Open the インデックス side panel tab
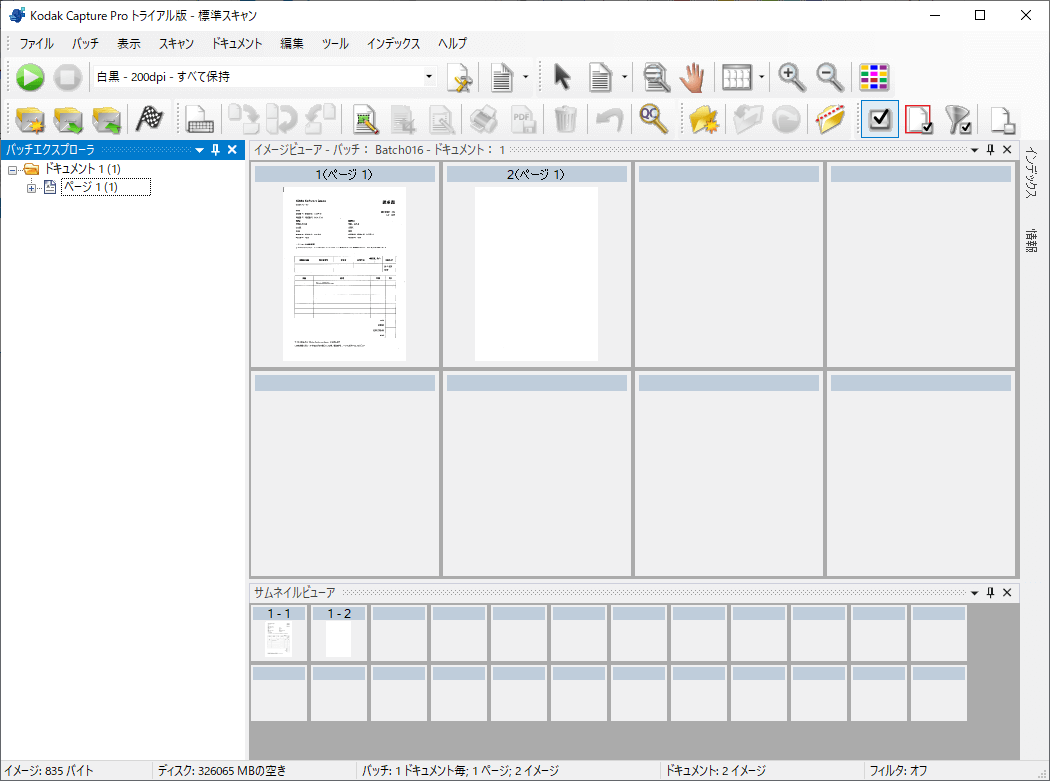 click(x=1031, y=173)
